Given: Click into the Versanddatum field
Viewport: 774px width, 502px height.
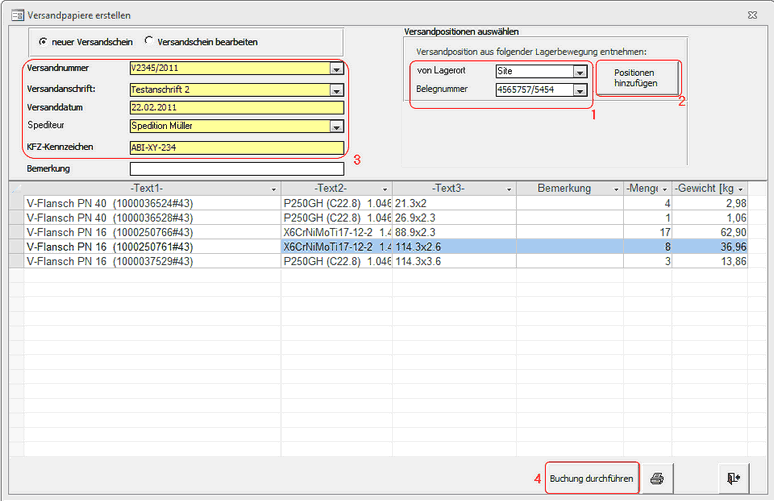Looking at the screenshot, I should pyautogui.click(x=236, y=108).
